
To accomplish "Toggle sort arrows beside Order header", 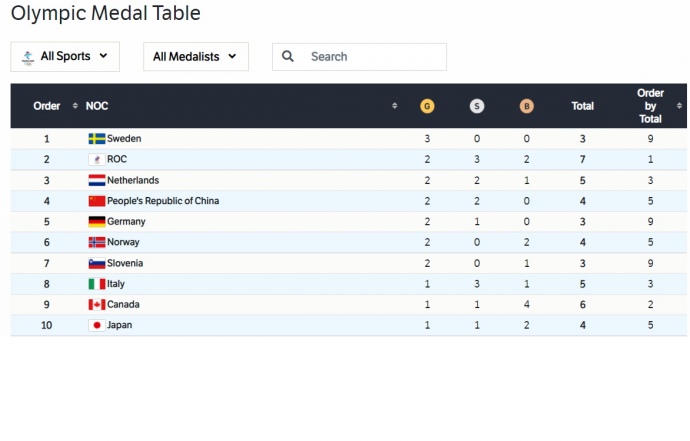I will pyautogui.click(x=75, y=106).
